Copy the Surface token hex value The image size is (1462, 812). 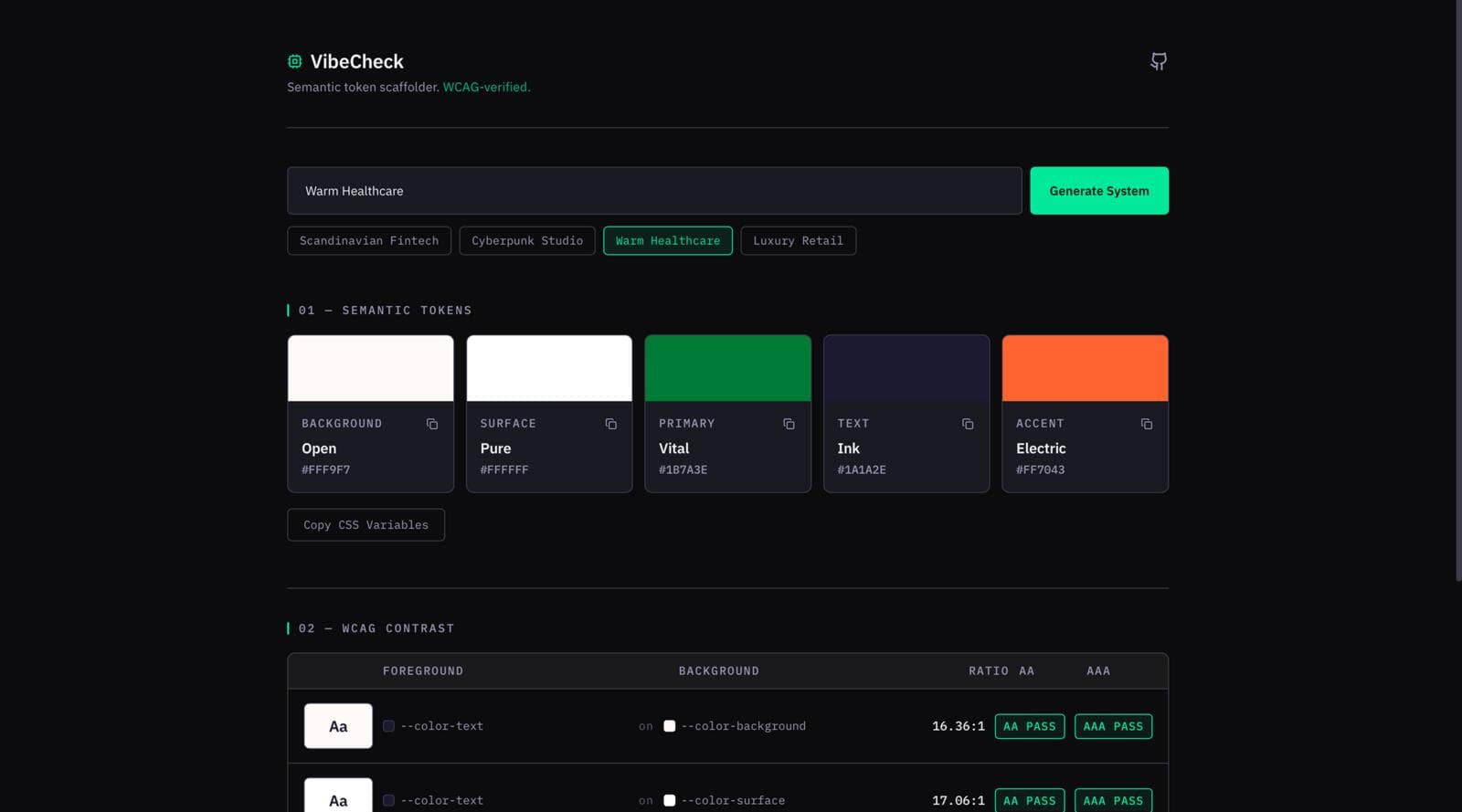point(610,424)
